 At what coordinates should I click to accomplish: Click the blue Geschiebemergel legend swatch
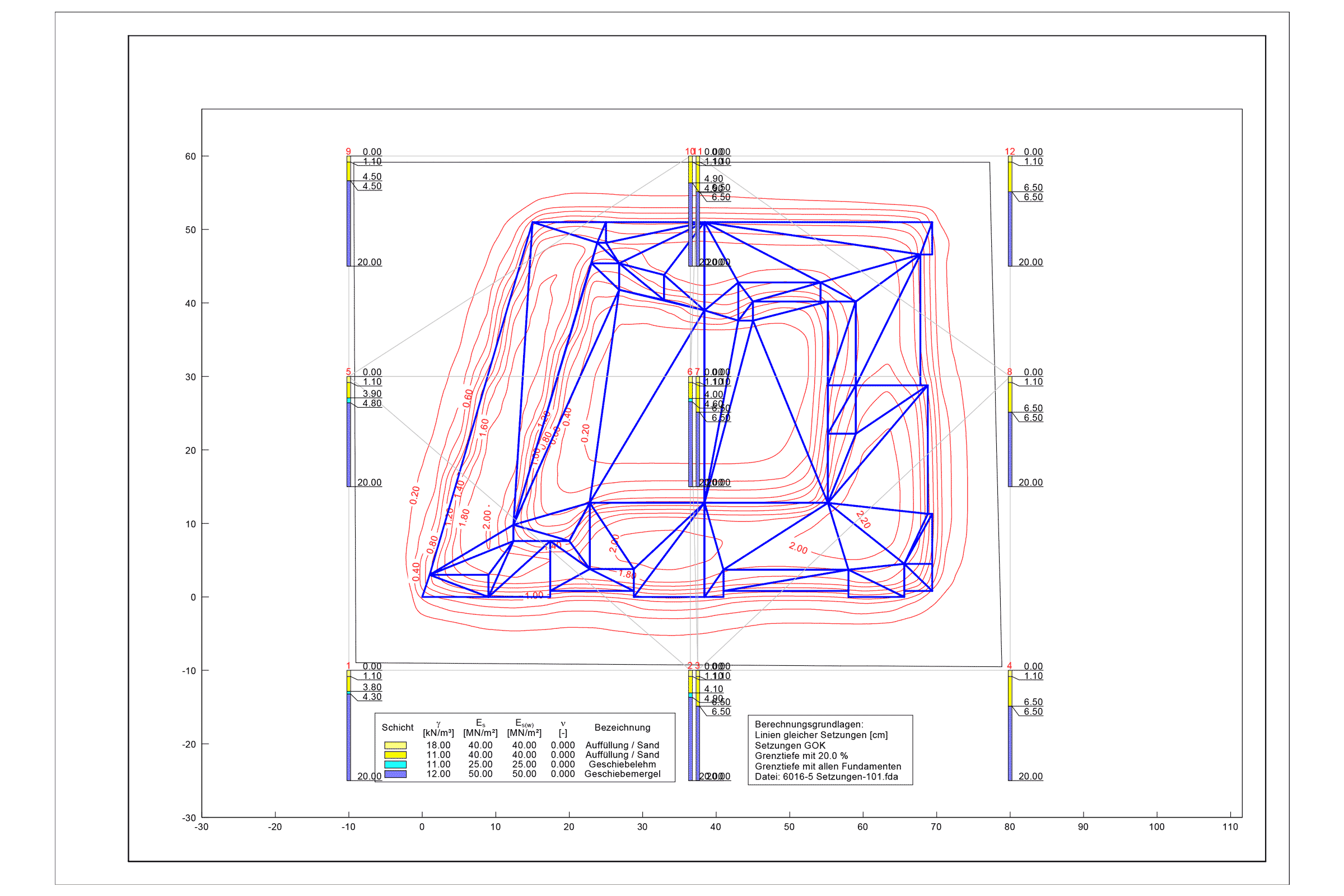(x=395, y=774)
